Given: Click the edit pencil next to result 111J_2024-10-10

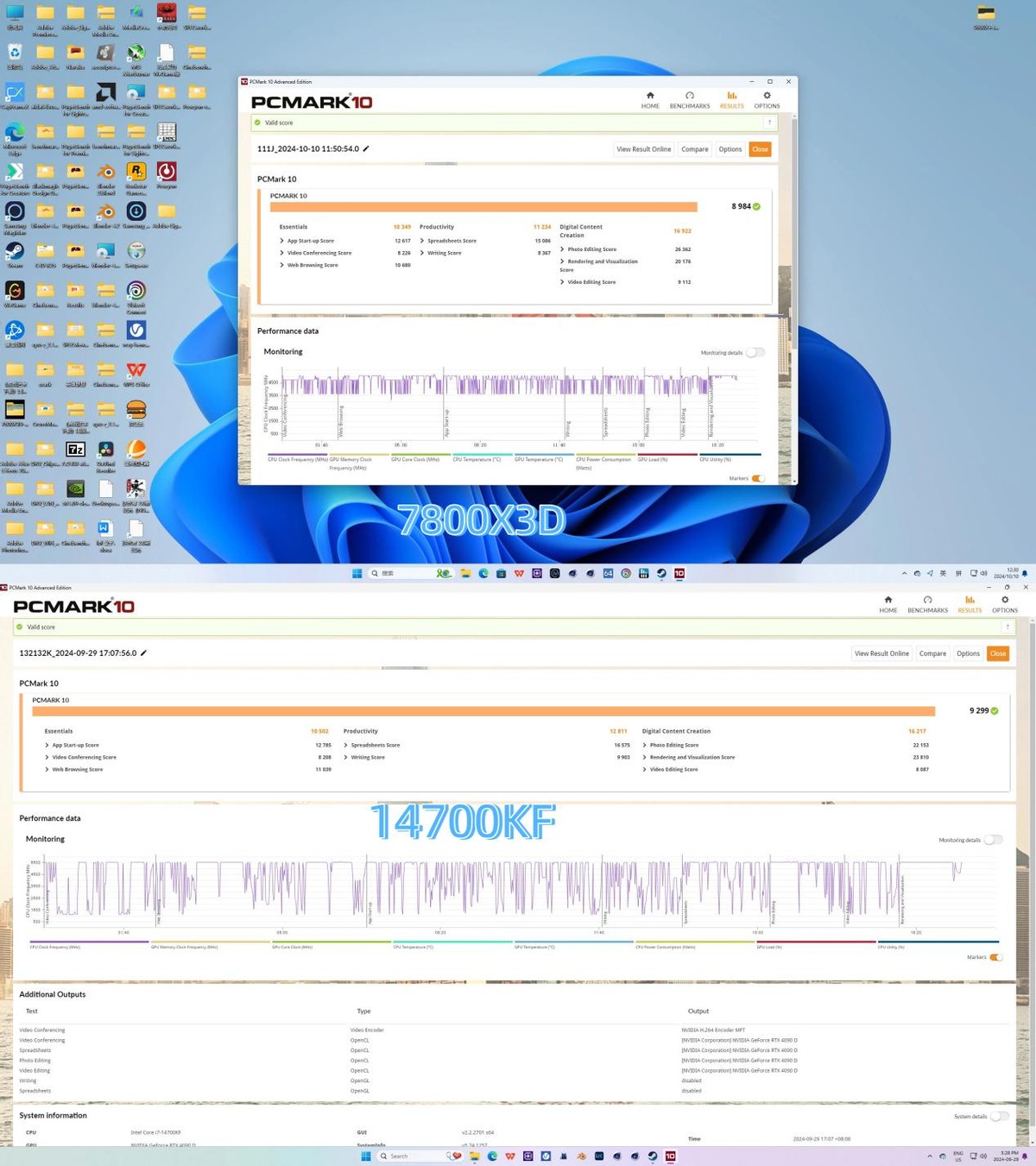Looking at the screenshot, I should [x=367, y=148].
